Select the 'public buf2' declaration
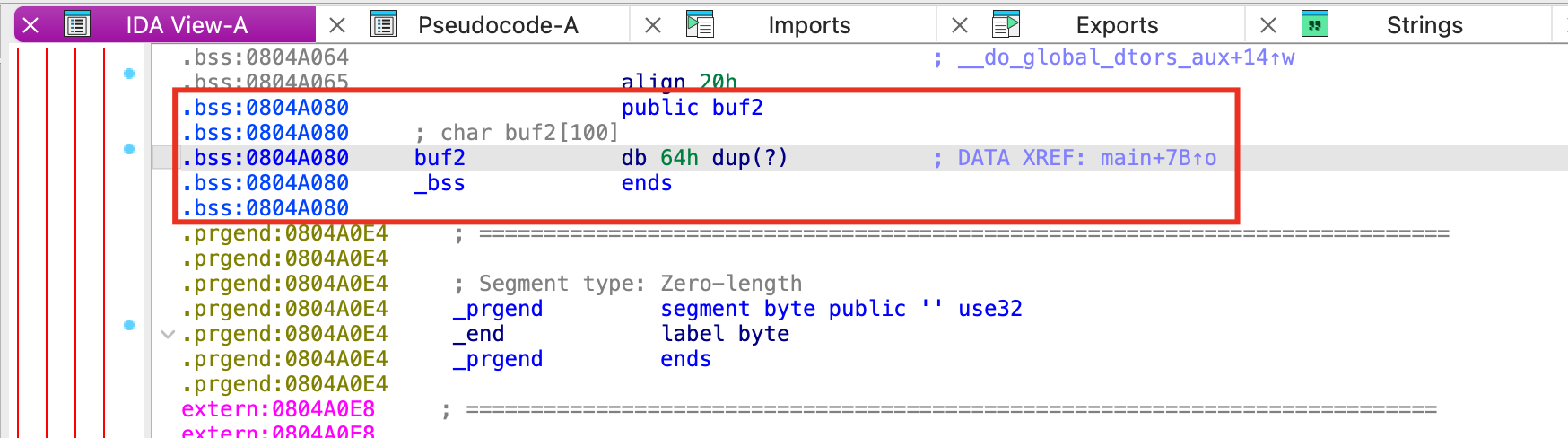 click(693, 108)
